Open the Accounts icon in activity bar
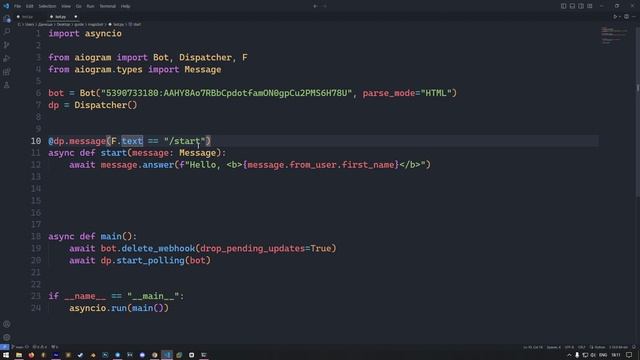The image size is (640, 360). coord(7,324)
